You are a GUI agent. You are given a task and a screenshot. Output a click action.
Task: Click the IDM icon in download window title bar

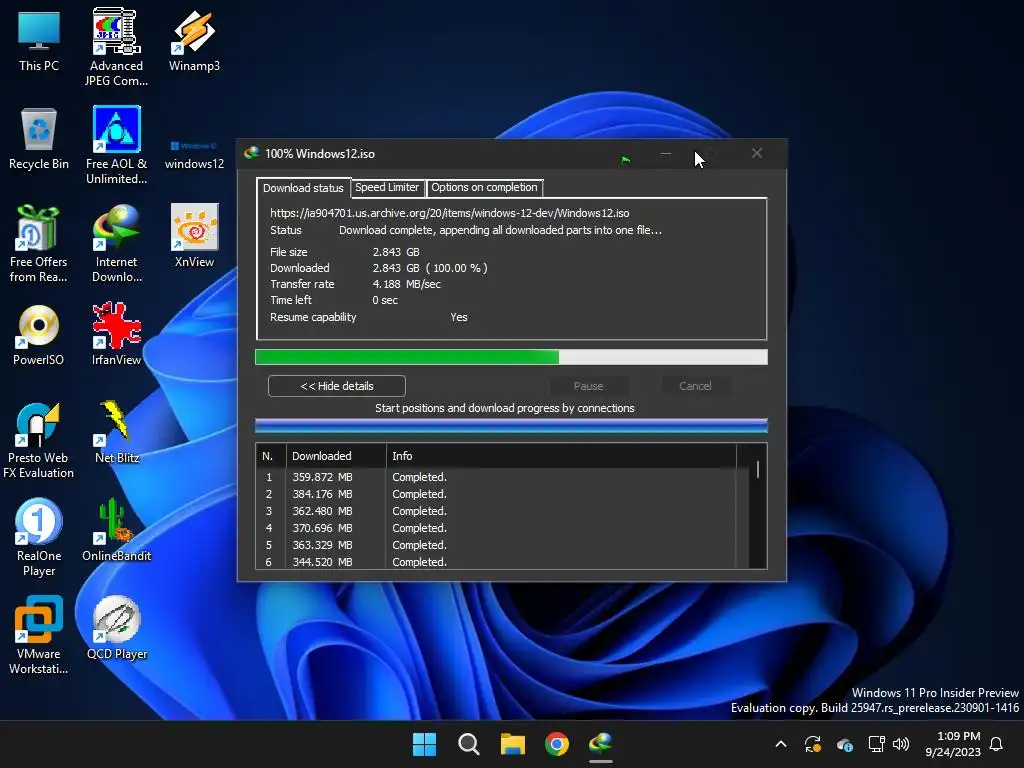click(x=251, y=153)
